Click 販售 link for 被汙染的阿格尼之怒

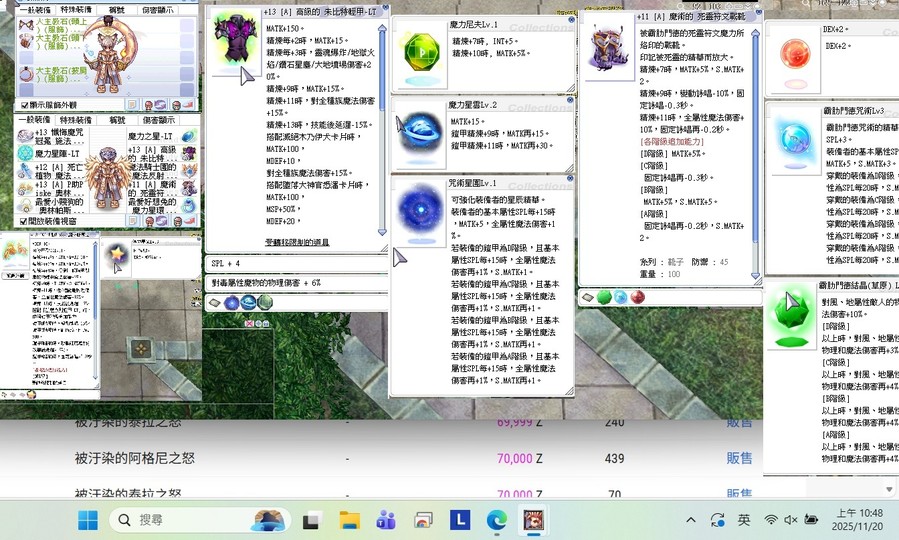[739, 458]
